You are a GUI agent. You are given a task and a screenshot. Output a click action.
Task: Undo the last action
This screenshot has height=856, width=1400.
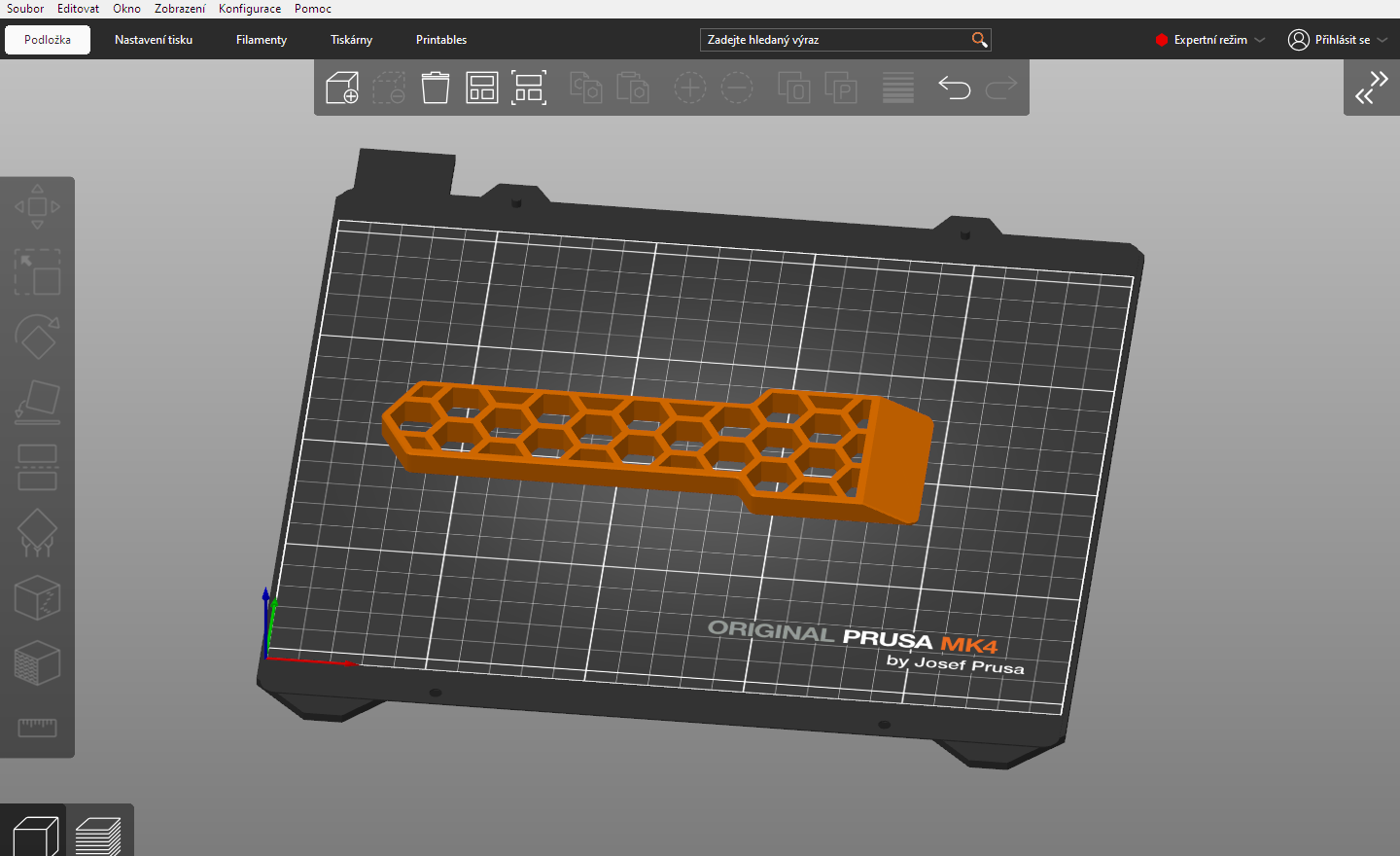coord(955,88)
